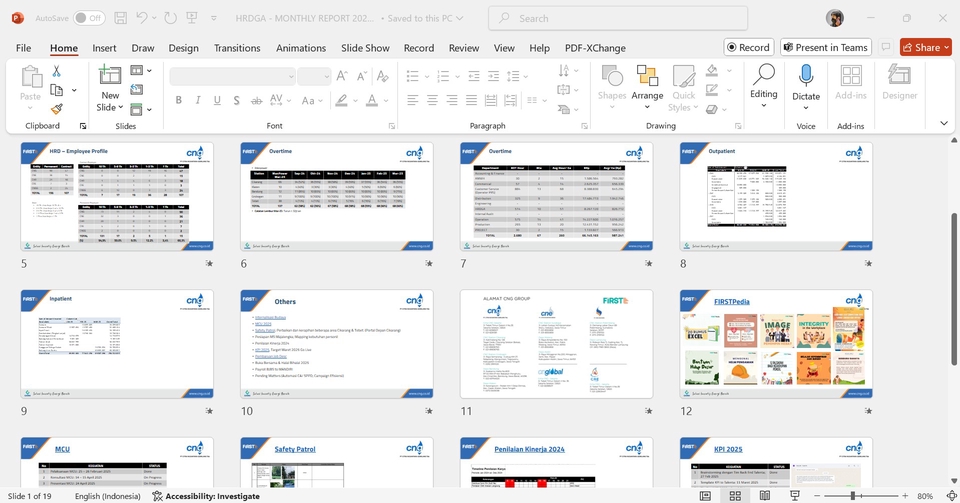
Task: Open Transitions tab
Action: (x=237, y=48)
